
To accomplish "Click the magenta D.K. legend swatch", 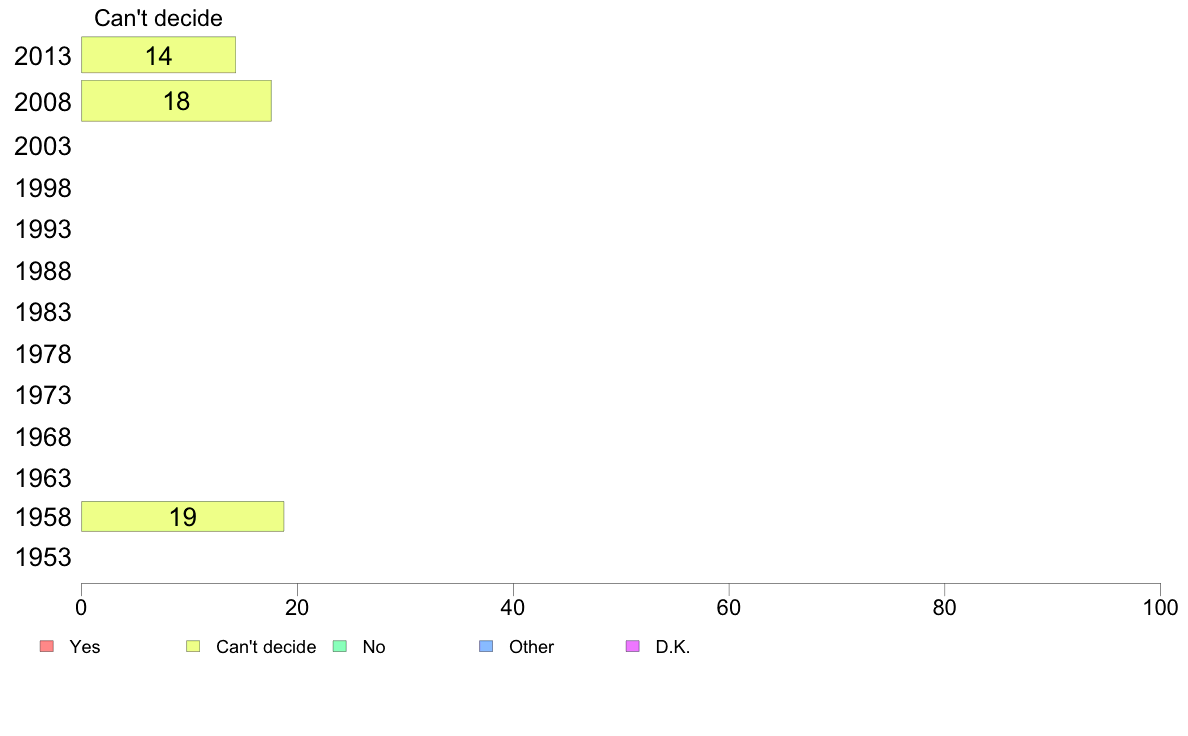I will point(633,647).
